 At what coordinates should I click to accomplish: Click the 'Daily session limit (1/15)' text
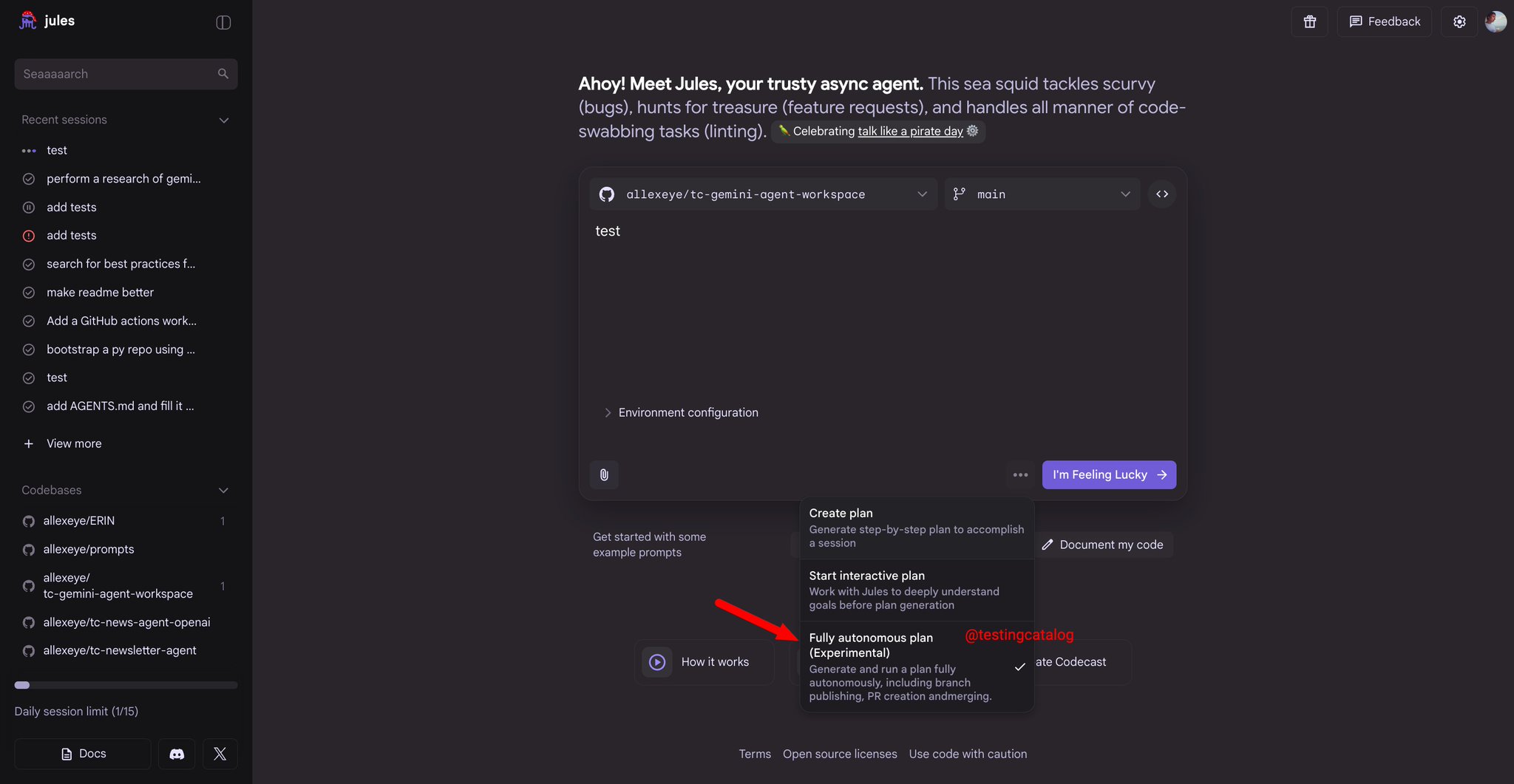click(76, 712)
